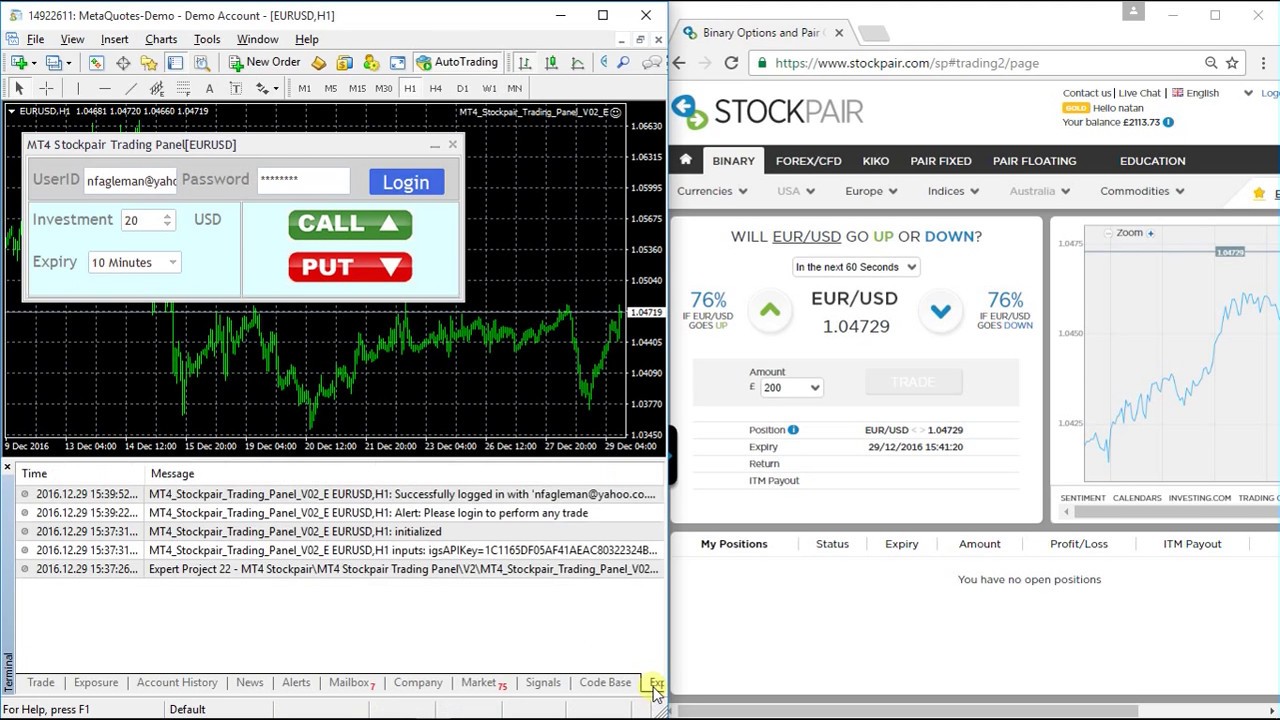The width and height of the screenshot is (1280, 720).
Task: Select the text 'A' tool
Action: [x=209, y=88]
